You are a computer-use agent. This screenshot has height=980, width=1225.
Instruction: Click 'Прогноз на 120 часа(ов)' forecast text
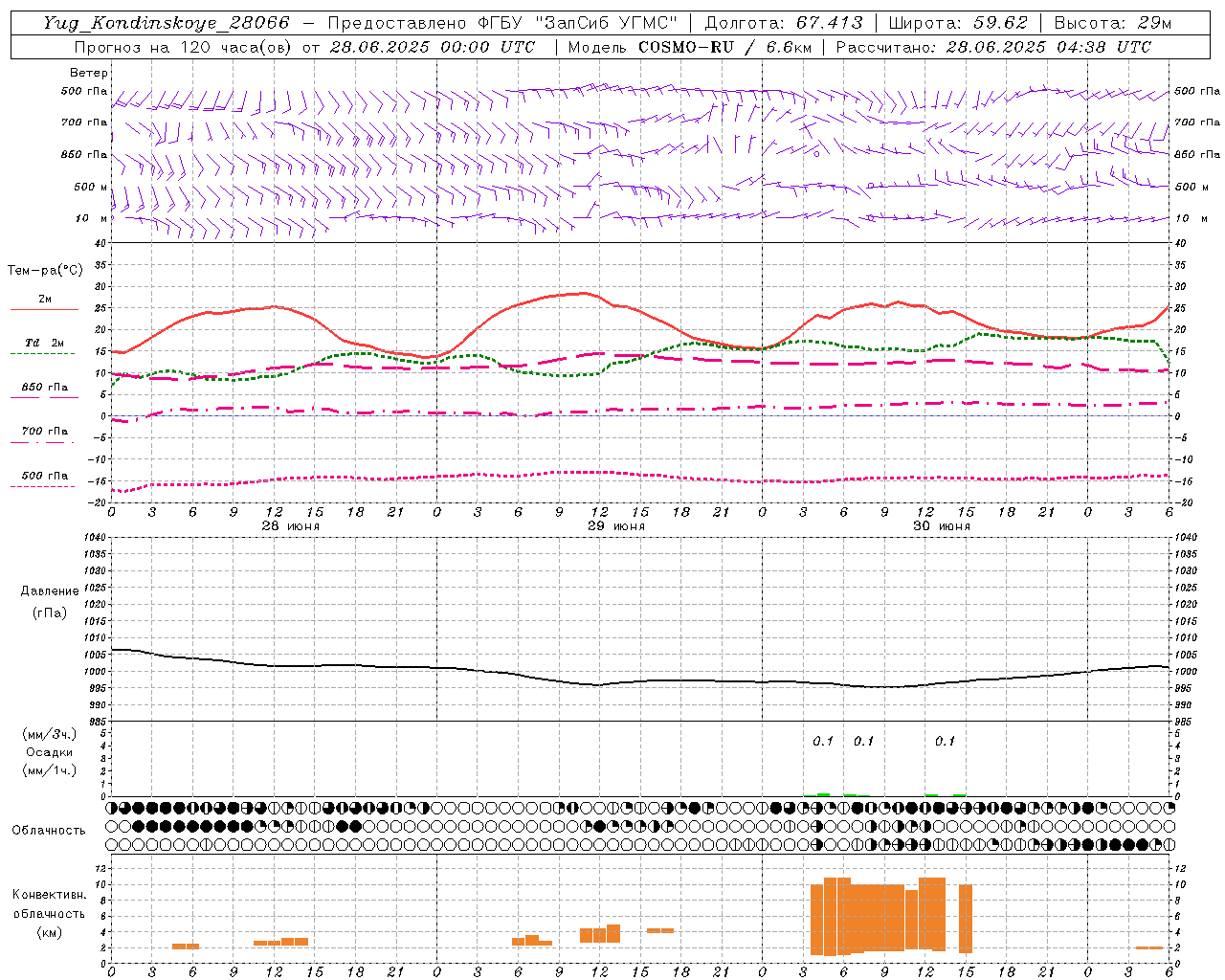(x=184, y=47)
